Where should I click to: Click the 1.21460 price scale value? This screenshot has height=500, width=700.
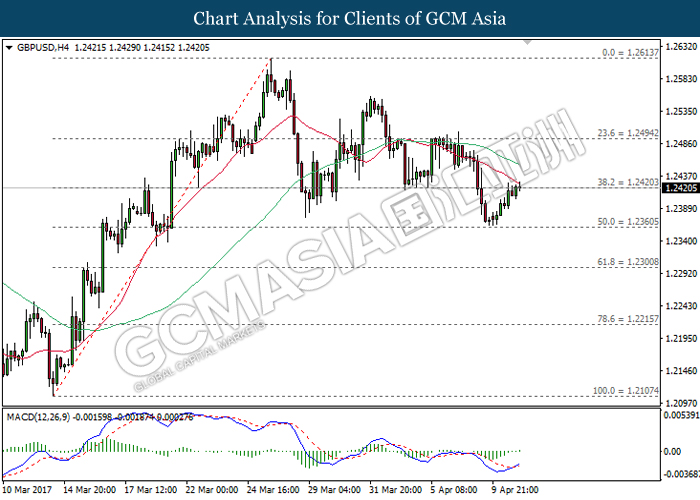[x=681, y=371]
